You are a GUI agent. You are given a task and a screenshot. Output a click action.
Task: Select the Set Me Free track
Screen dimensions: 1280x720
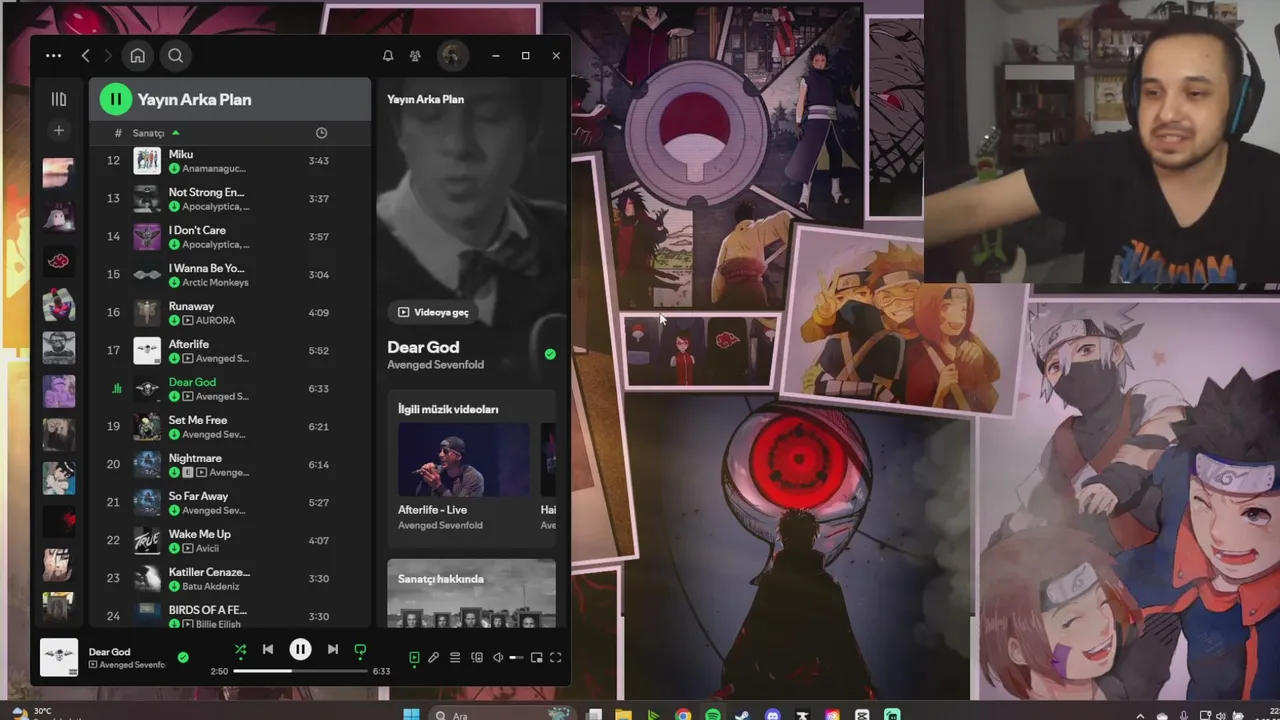(231, 426)
